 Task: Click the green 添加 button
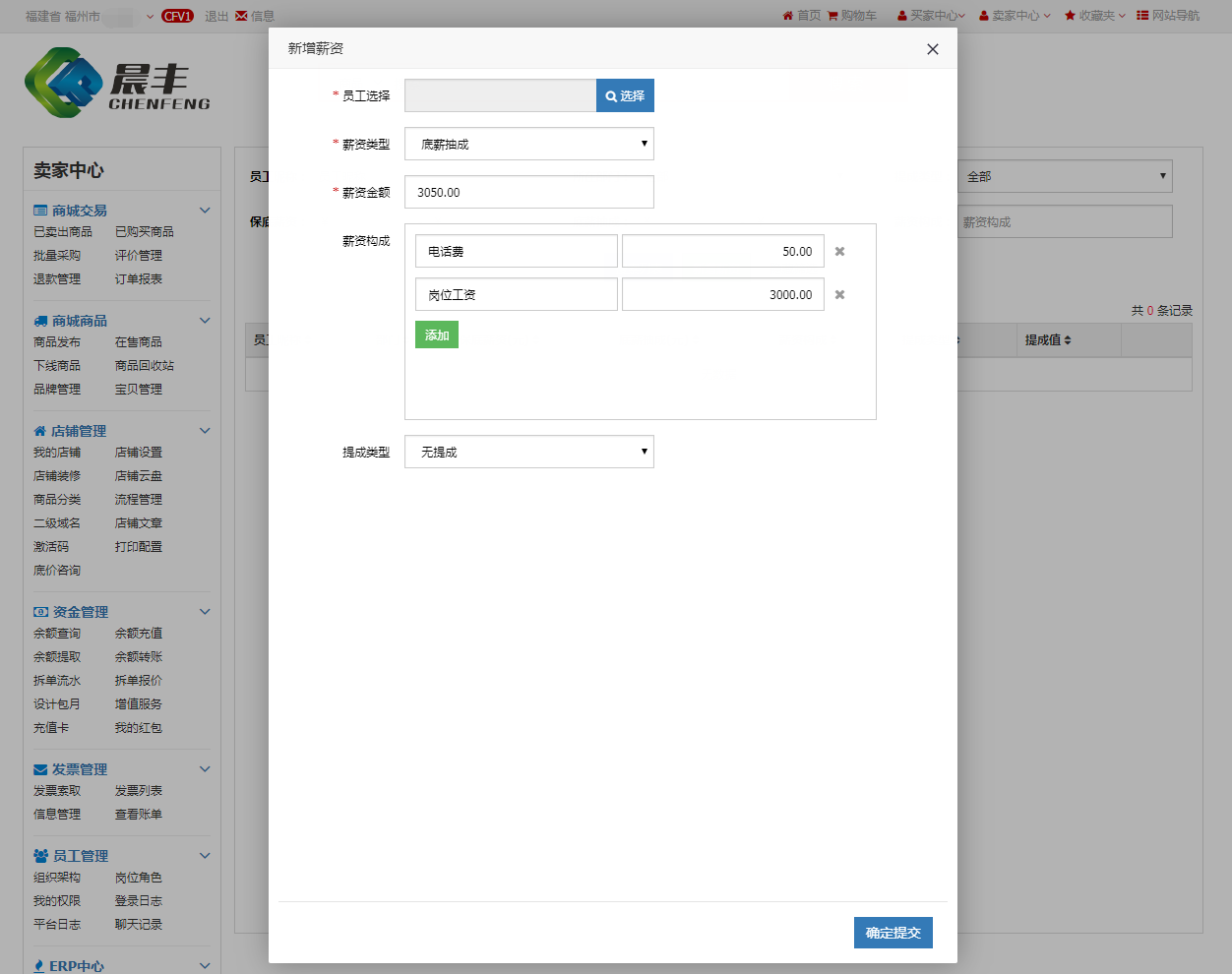436,335
